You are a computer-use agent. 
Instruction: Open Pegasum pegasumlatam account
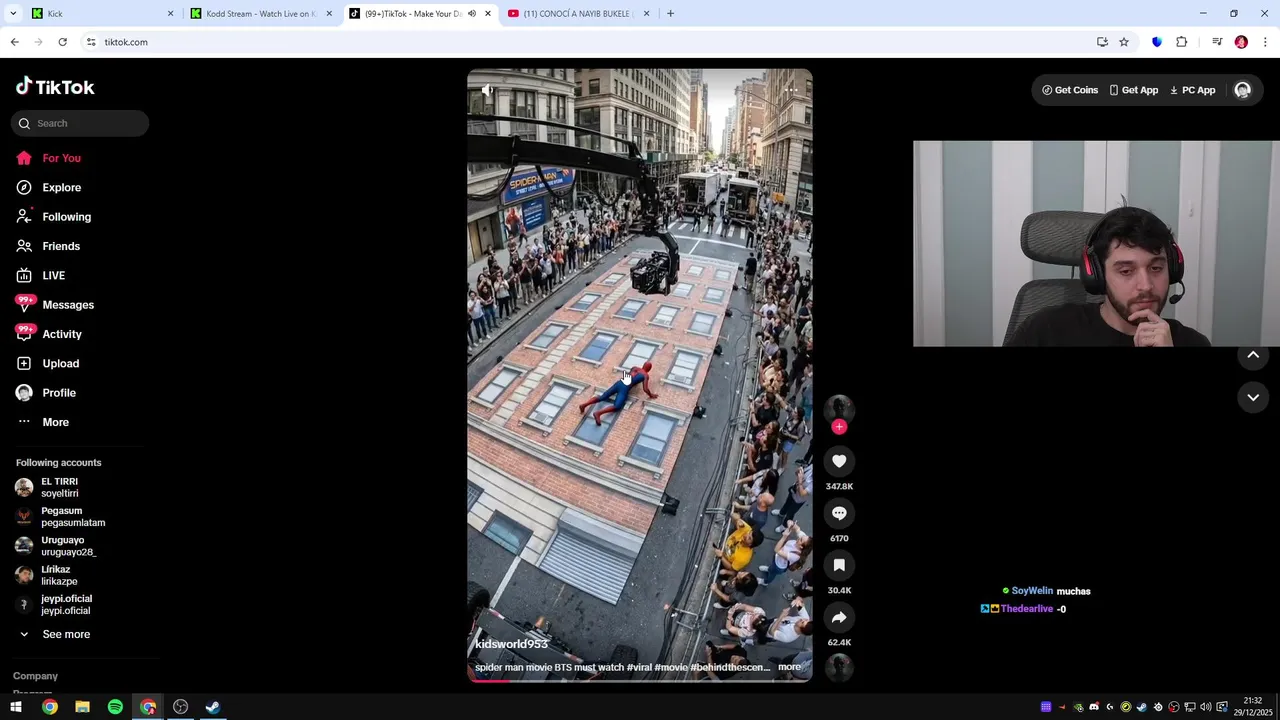click(x=60, y=516)
